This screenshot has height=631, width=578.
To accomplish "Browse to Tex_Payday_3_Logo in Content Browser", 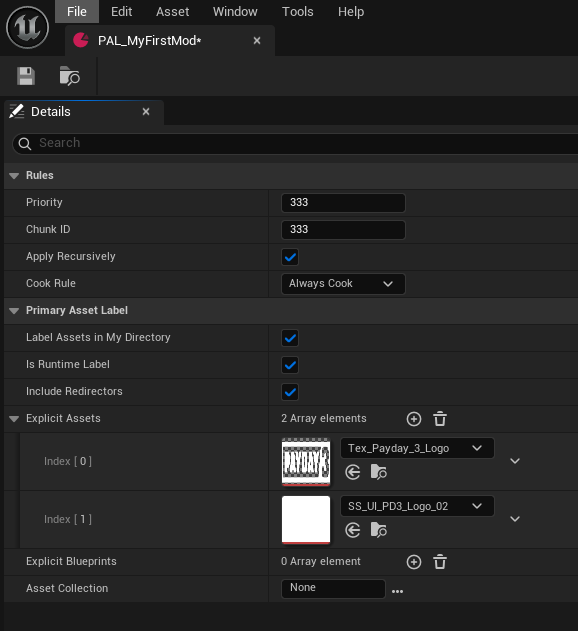I will (379, 472).
